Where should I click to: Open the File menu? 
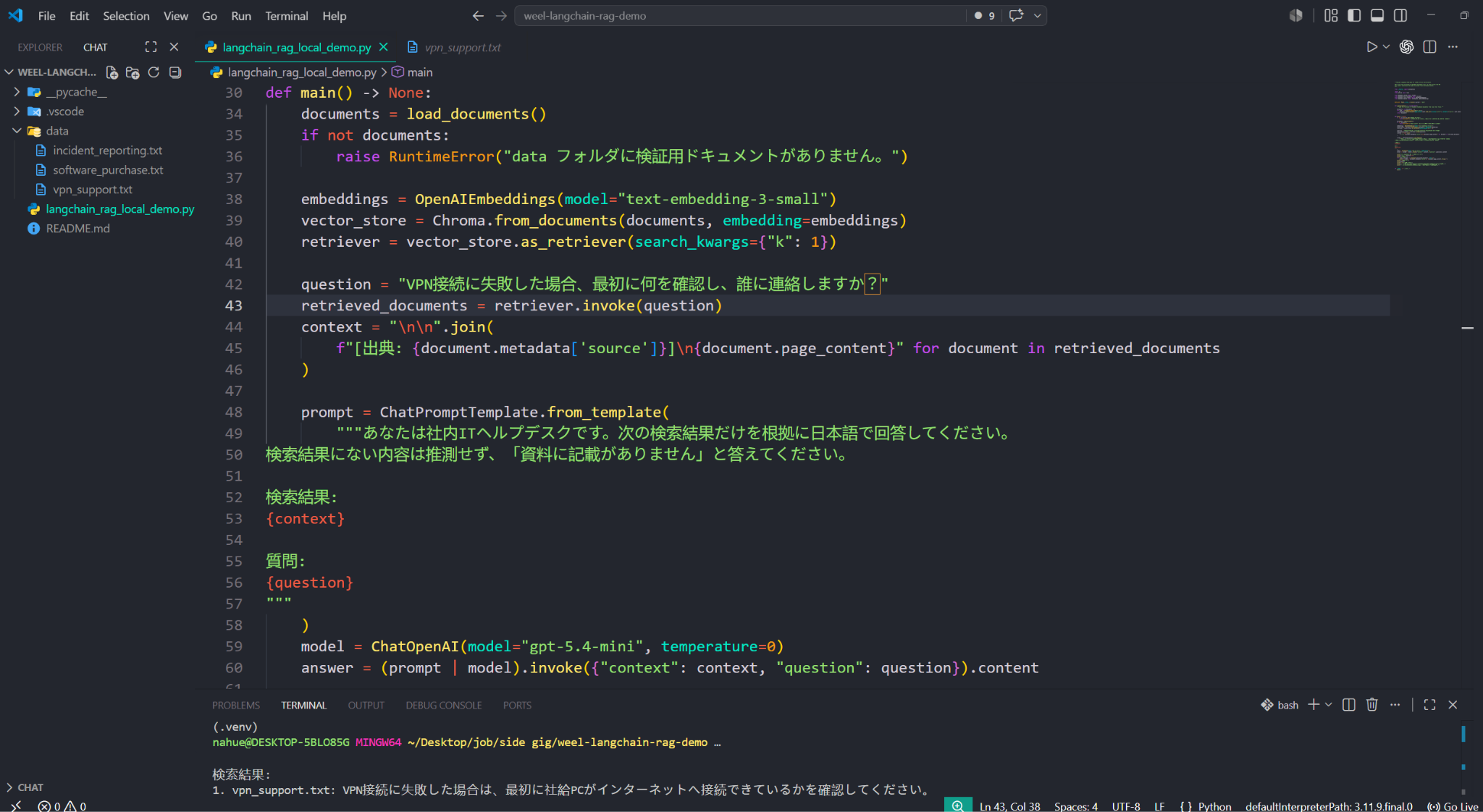click(x=46, y=15)
